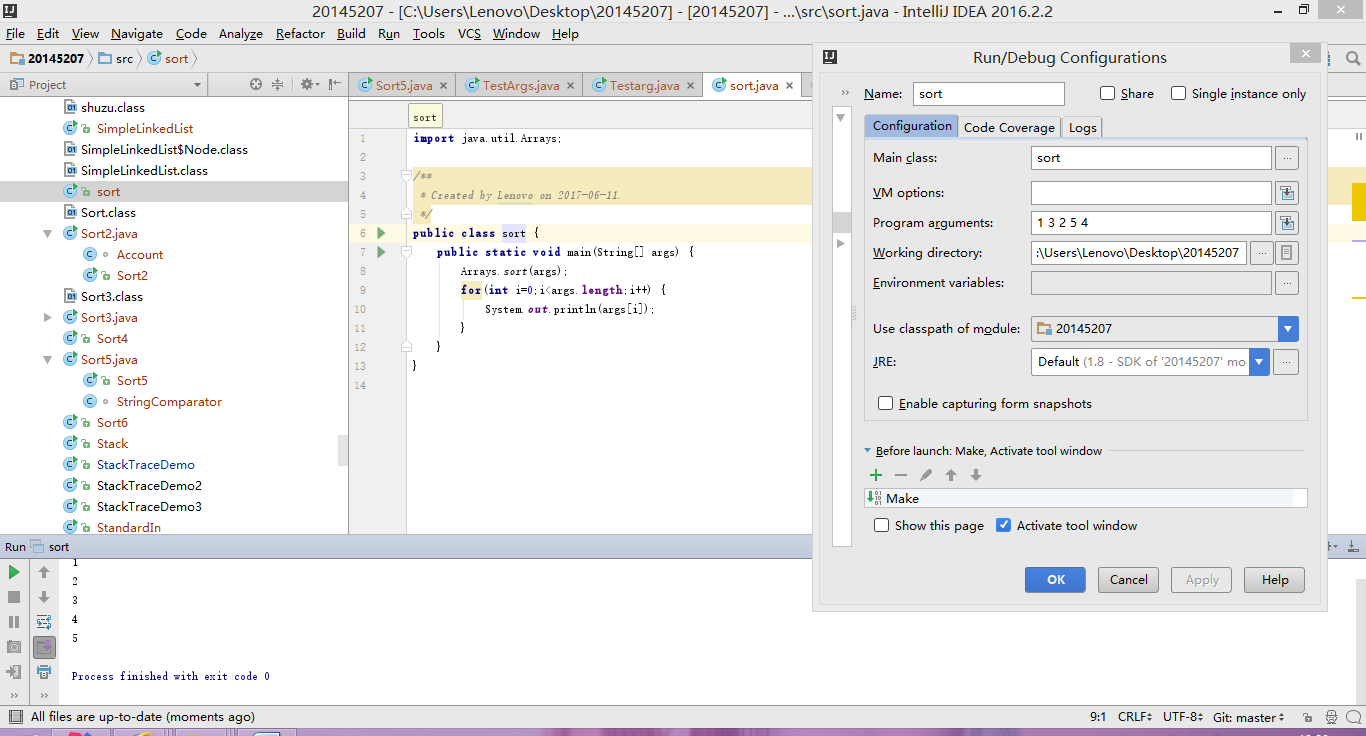Open the VCS menu

[x=469, y=33]
